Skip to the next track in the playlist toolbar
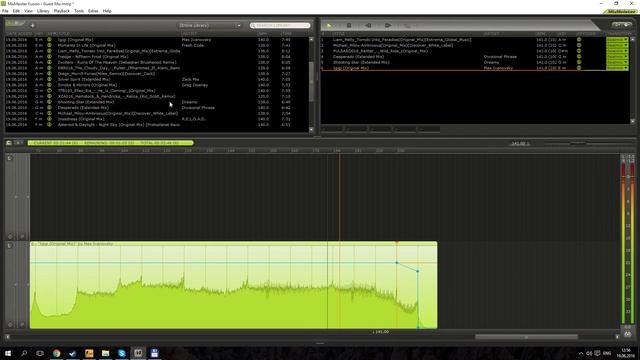The width and height of the screenshot is (640, 360). (x=388, y=26)
